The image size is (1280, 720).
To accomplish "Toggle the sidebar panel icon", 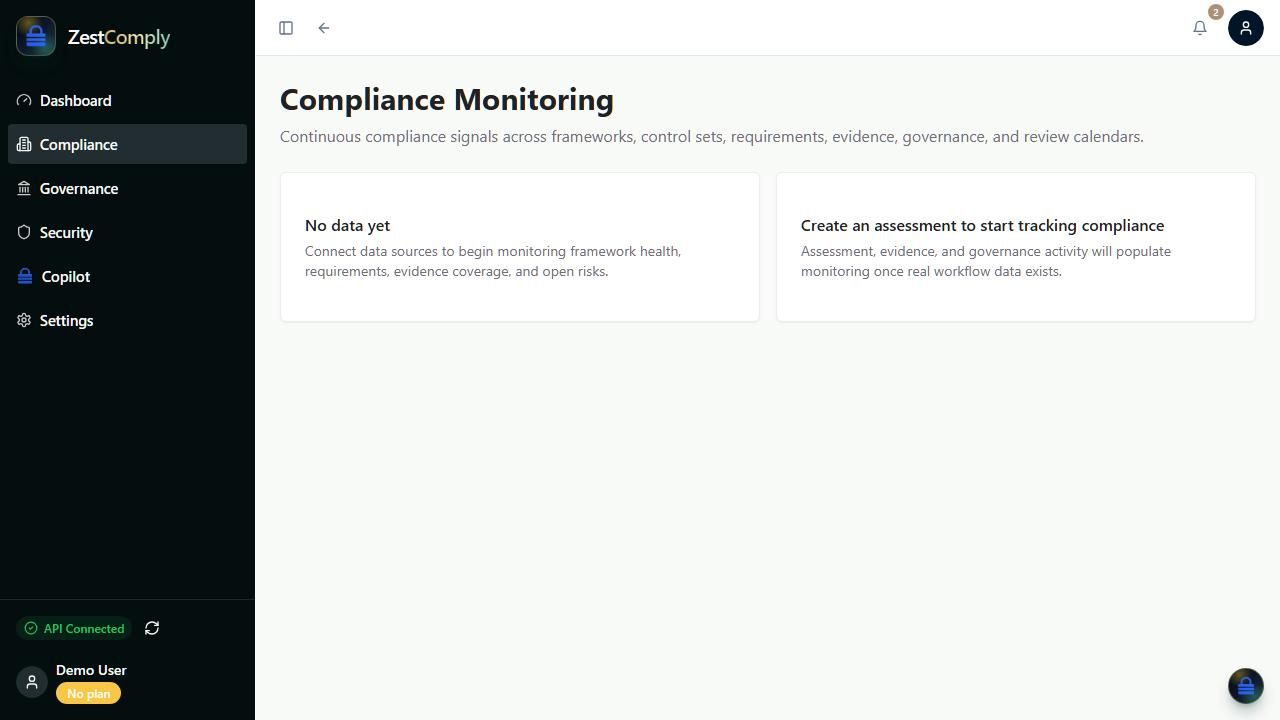I will (x=286, y=28).
